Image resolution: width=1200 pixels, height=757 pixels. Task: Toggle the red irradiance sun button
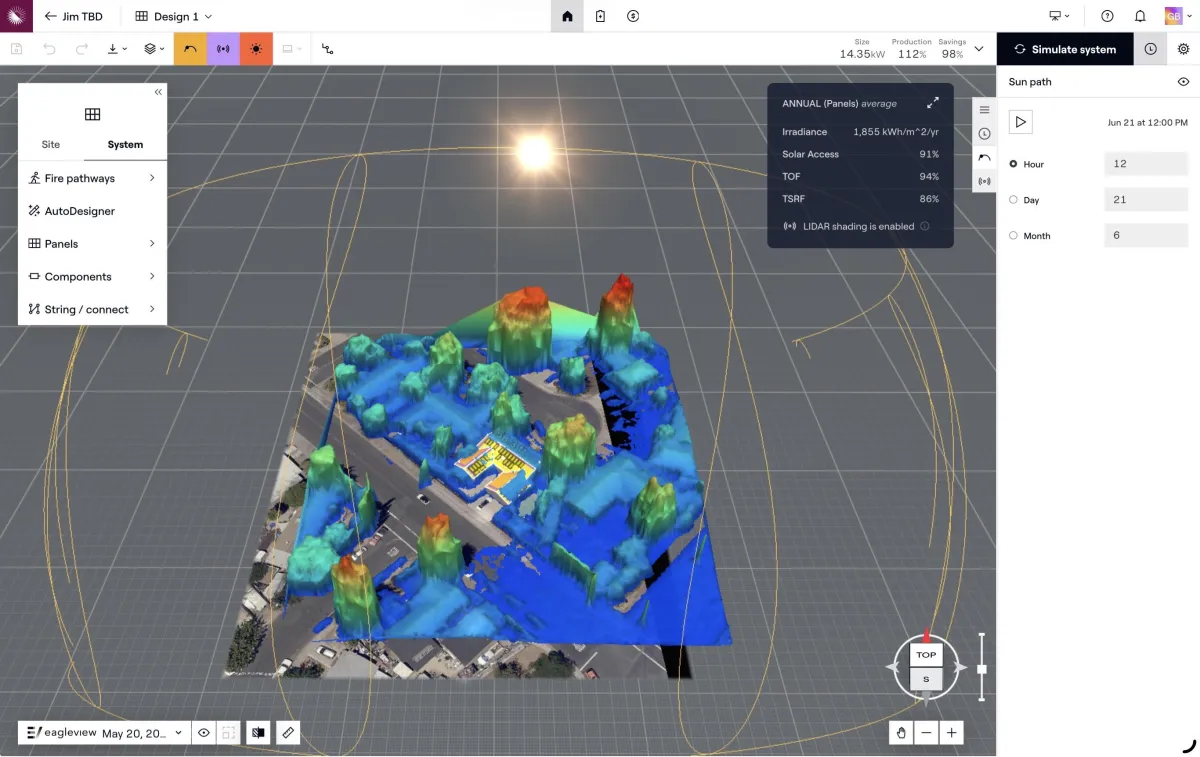pos(257,49)
